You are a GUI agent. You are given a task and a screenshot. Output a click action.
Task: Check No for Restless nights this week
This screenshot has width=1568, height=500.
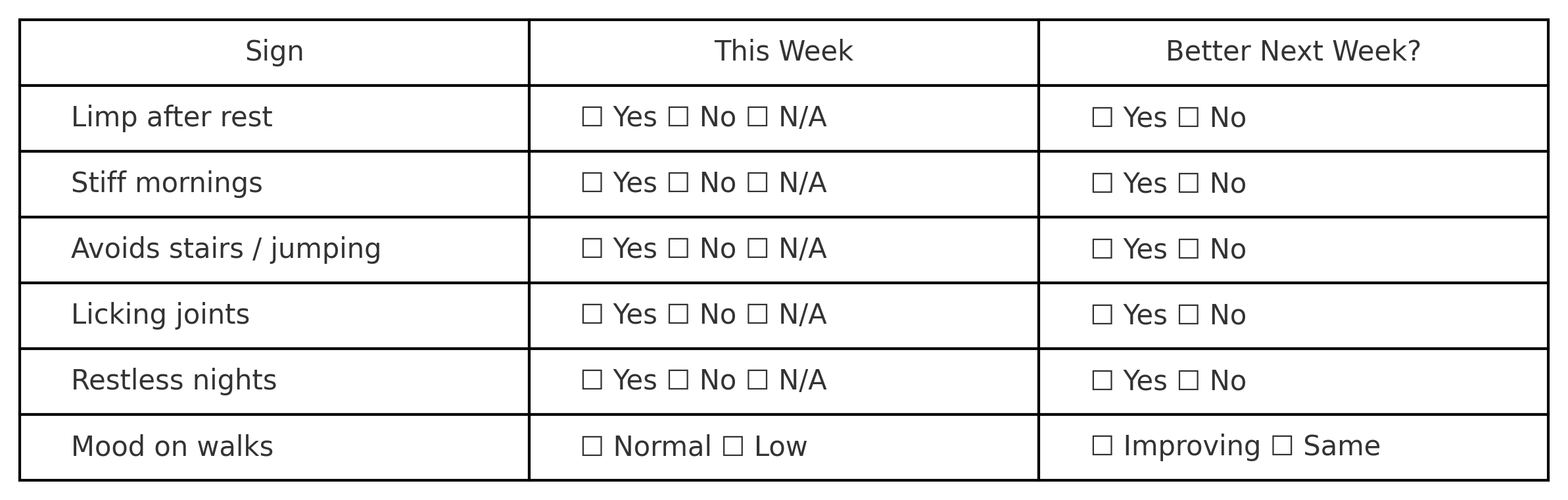[678, 381]
